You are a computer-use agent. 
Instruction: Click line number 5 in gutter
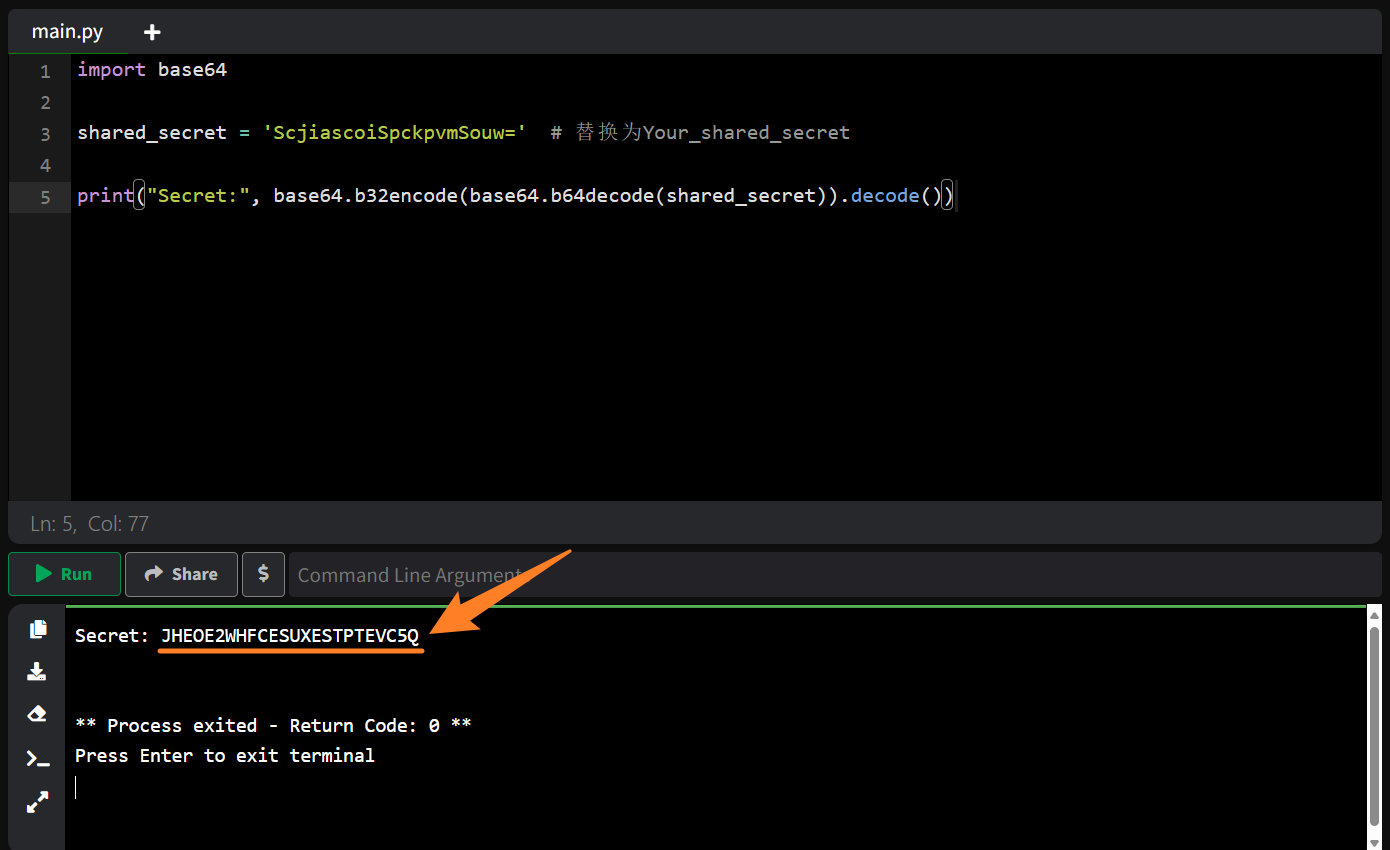click(45, 197)
